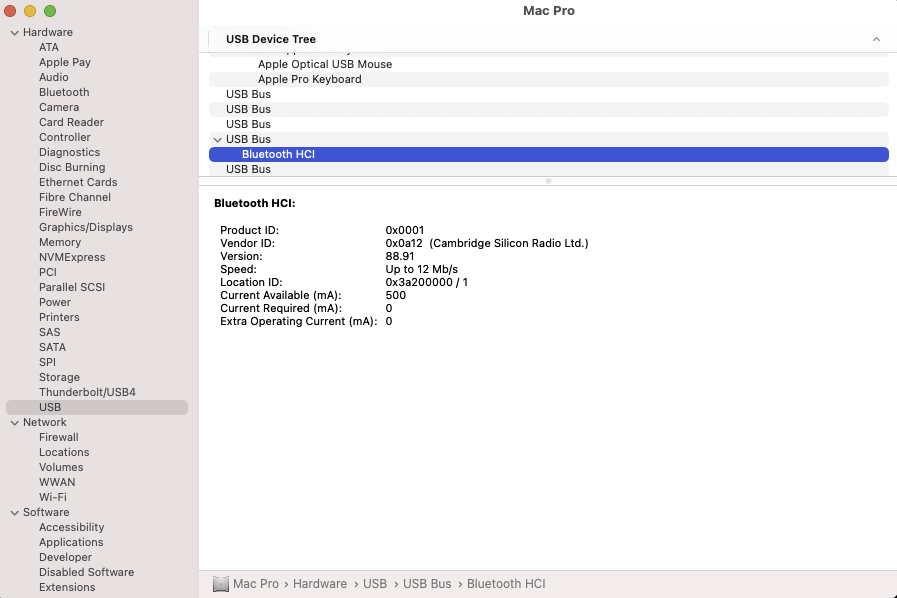
Task: Select SATA in the sidebar
Action: point(53,347)
